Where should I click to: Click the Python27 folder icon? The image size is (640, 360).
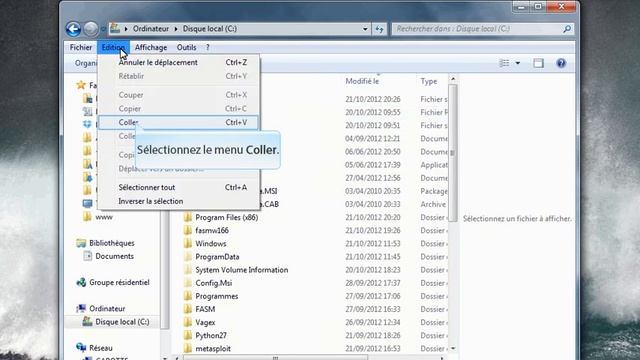[x=188, y=335]
